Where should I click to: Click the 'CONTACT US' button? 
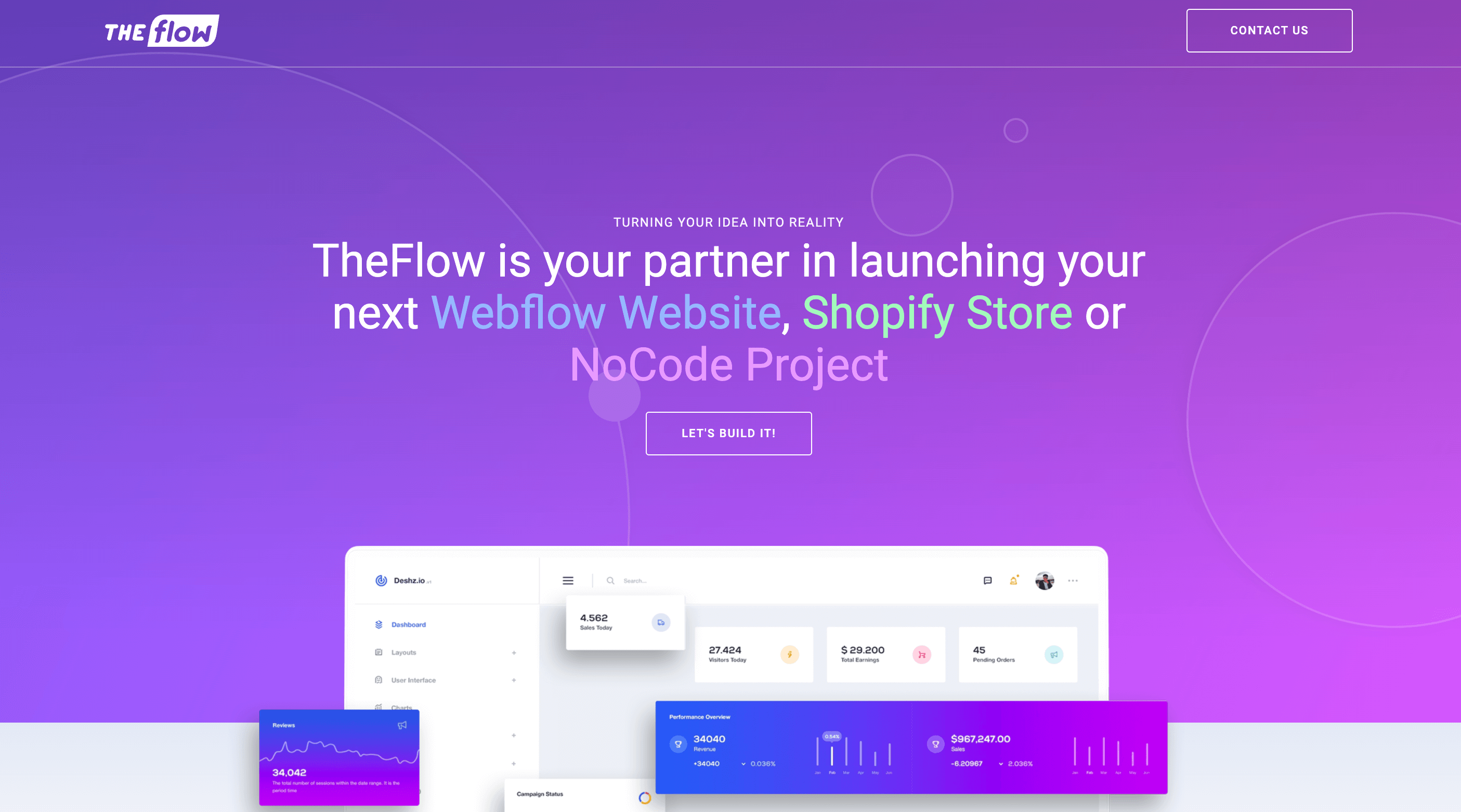1269,30
